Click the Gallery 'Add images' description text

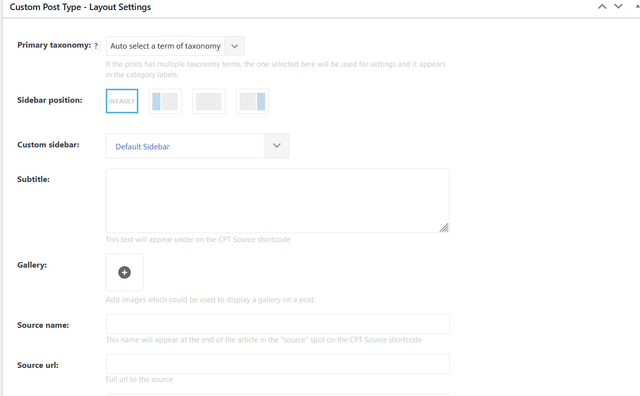pyautogui.click(x=210, y=300)
